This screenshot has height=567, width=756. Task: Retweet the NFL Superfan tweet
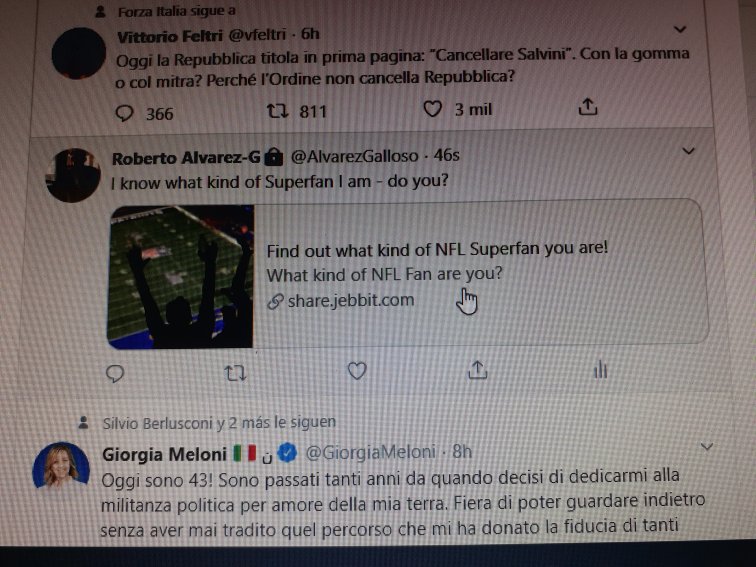pos(235,373)
